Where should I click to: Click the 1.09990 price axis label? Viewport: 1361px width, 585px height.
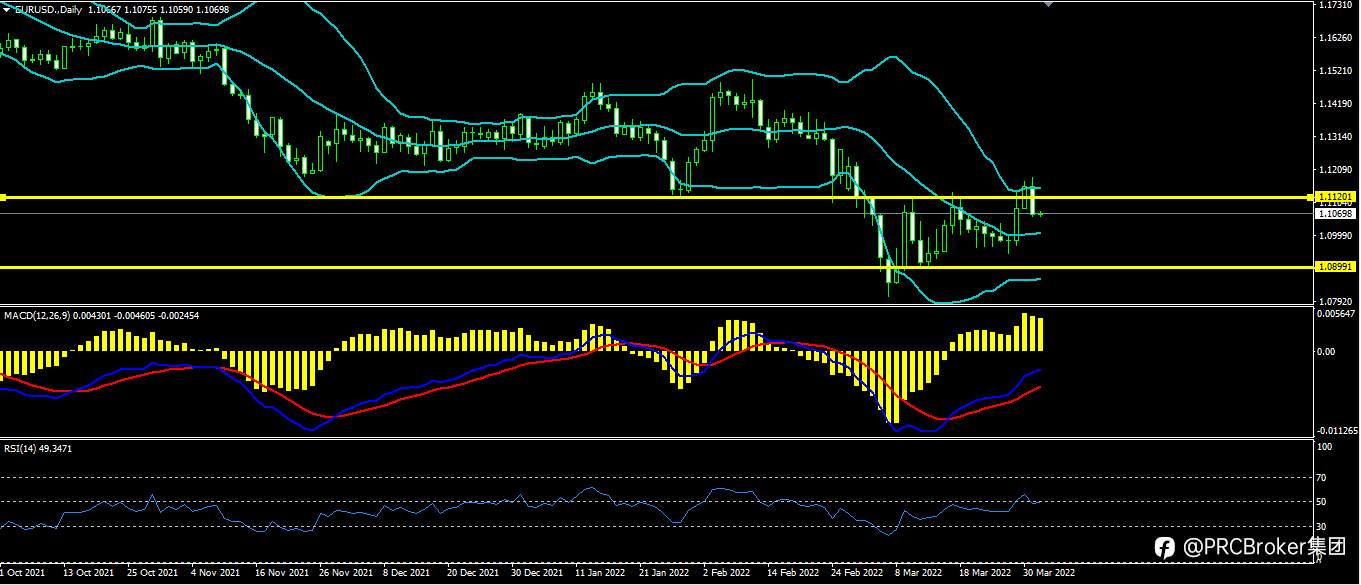1335,236
